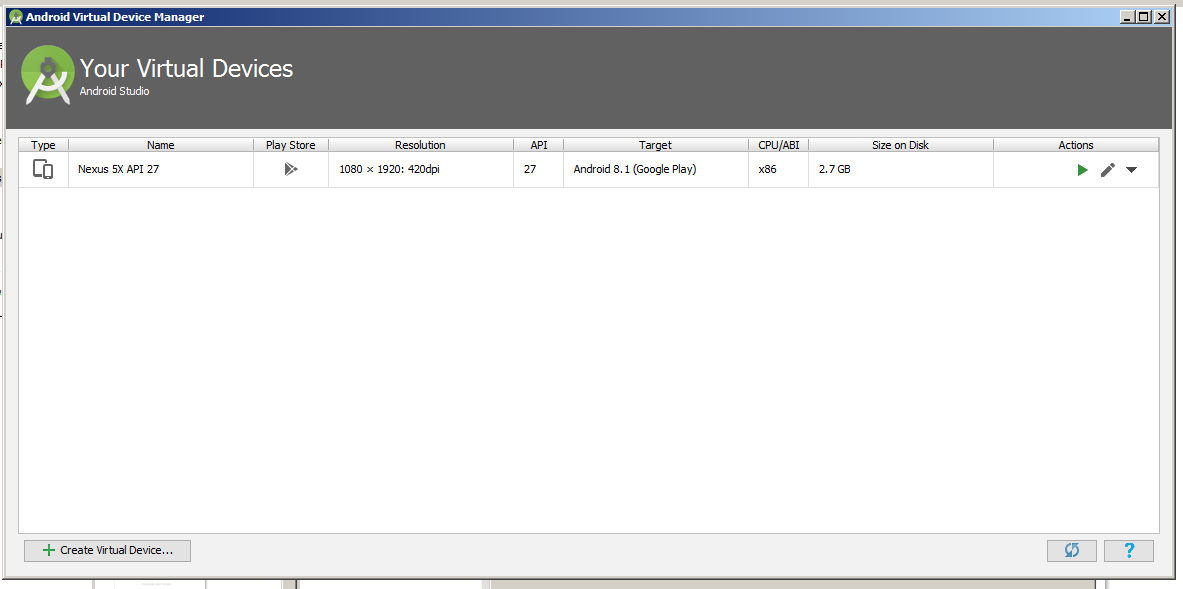
Task: Click the 1080 × 1920: 420dpi resolution cell
Action: (420, 170)
